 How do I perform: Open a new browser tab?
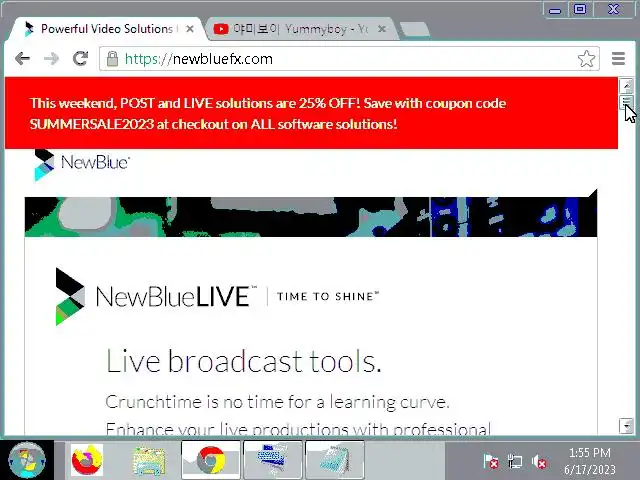click(414, 29)
